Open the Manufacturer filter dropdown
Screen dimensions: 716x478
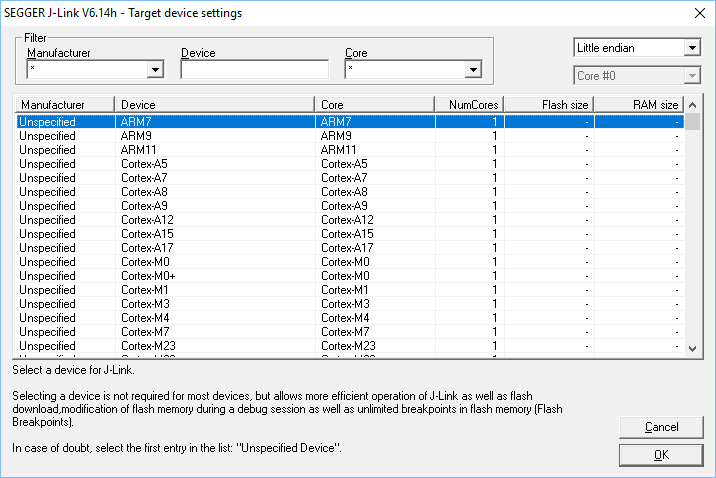155,70
